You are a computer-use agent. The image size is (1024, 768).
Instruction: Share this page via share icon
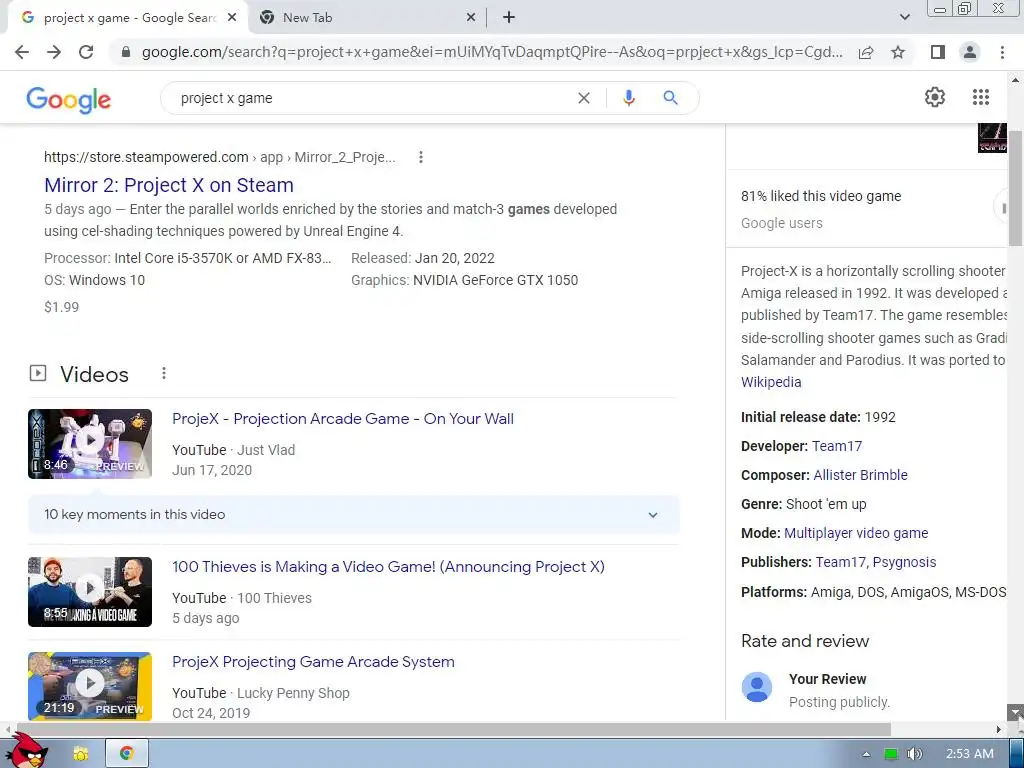click(866, 52)
